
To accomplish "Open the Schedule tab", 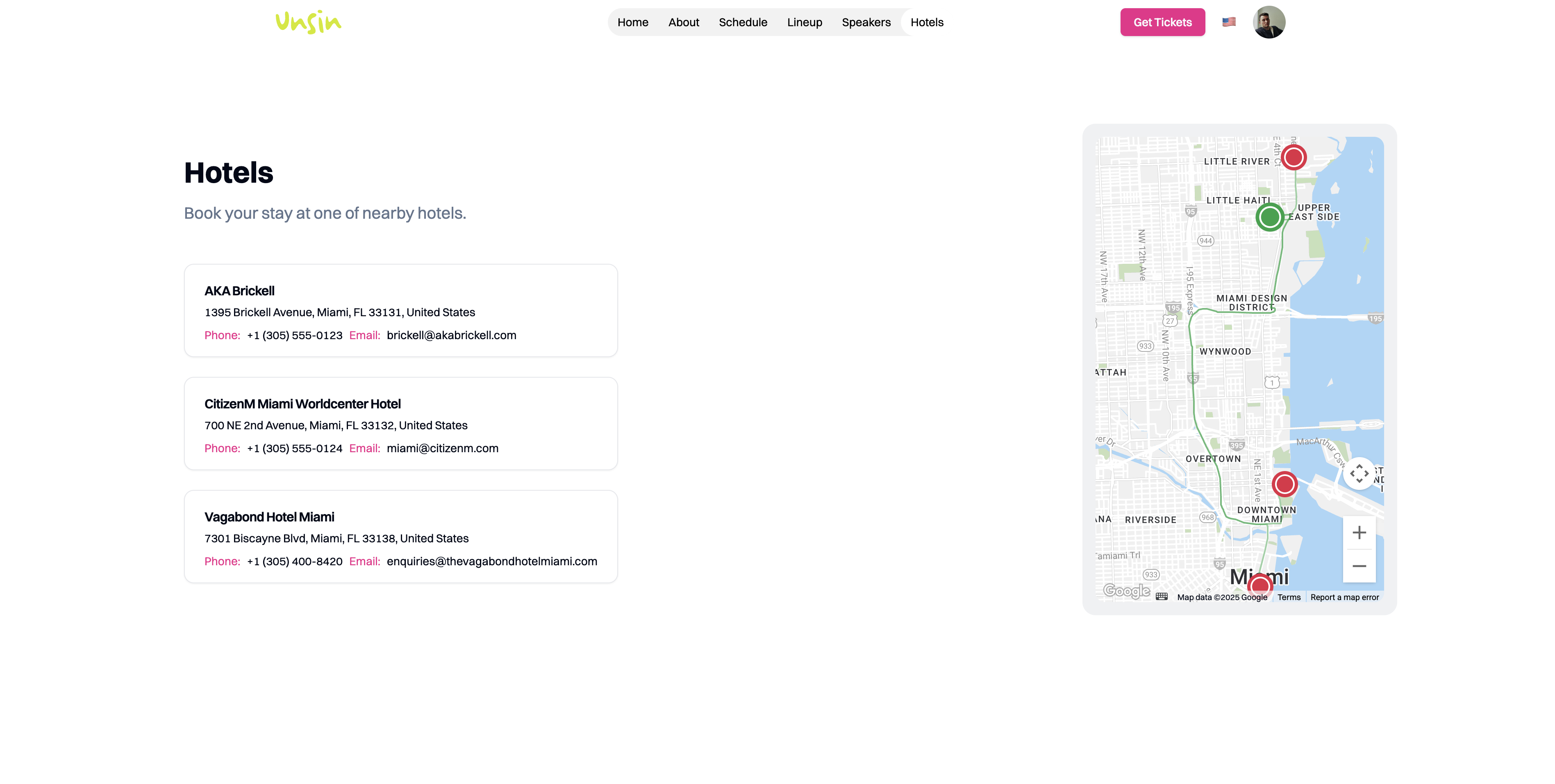I will tap(743, 22).
